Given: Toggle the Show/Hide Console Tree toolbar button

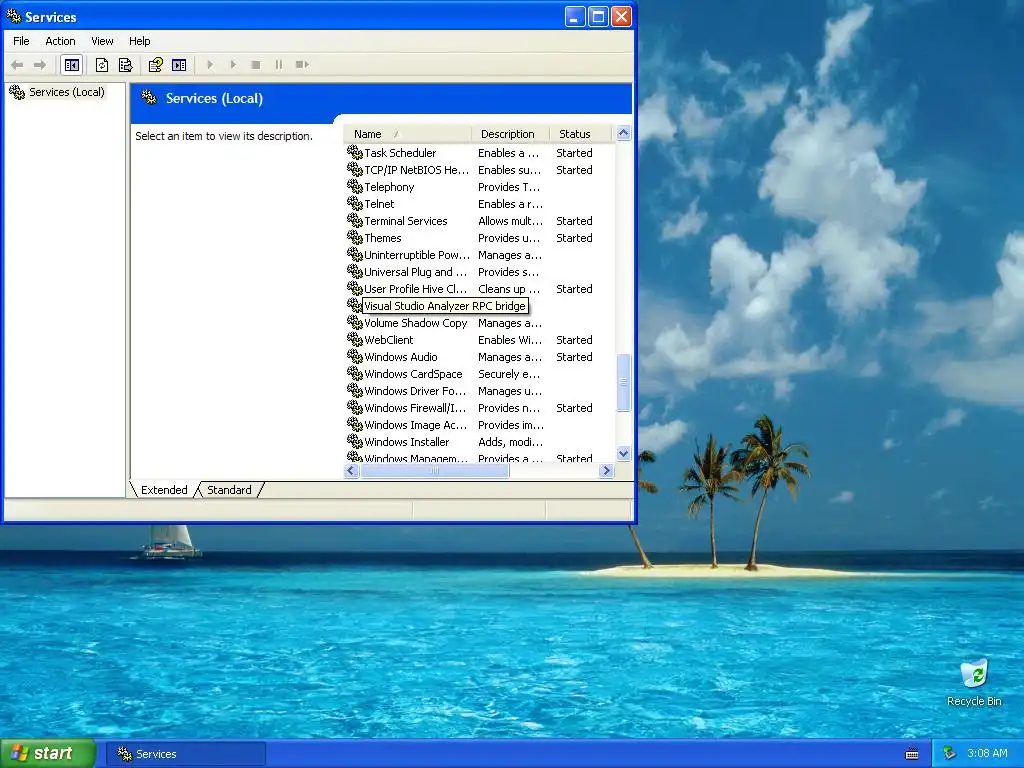Looking at the screenshot, I should pos(71,65).
